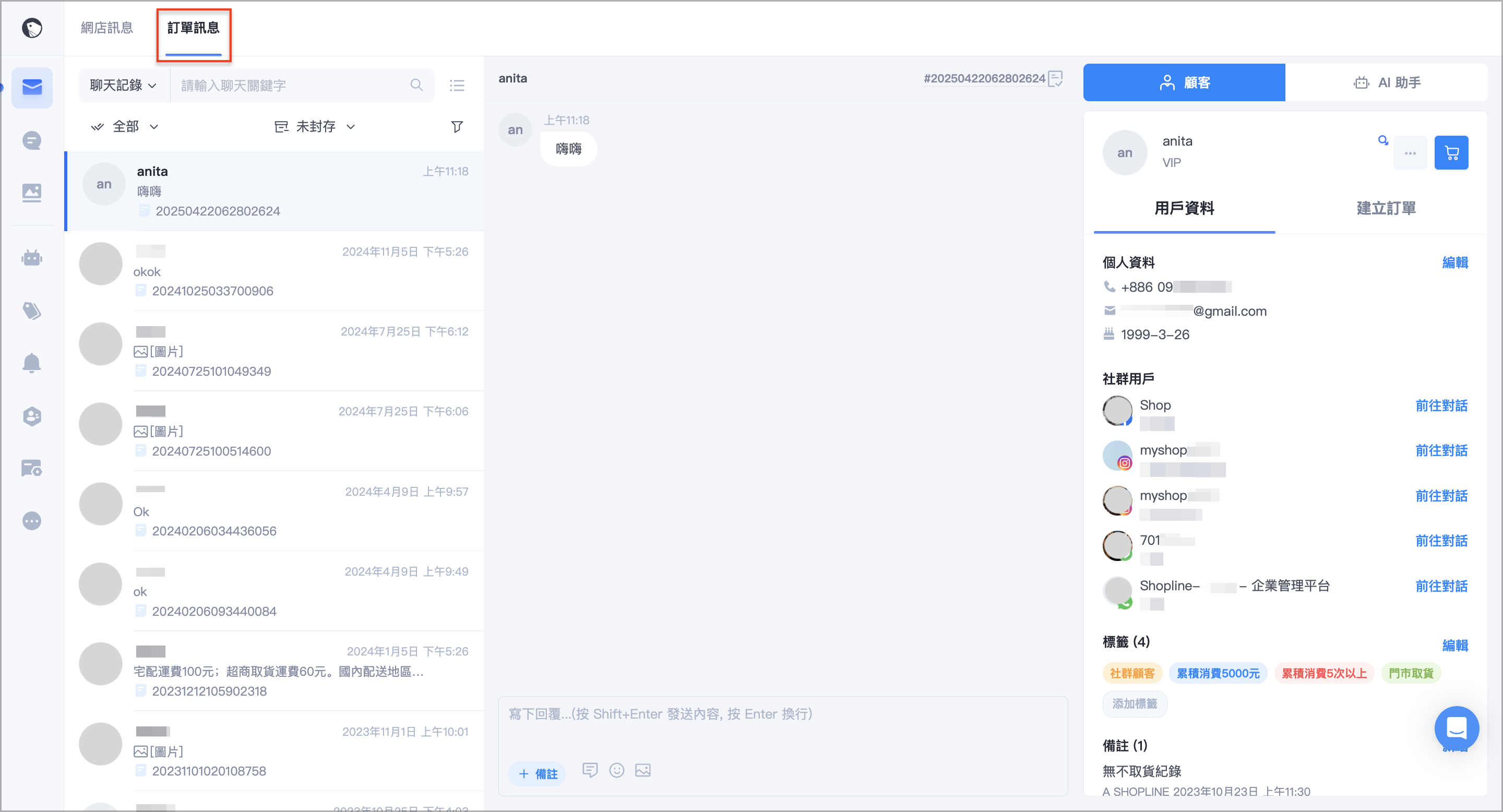Image resolution: width=1503 pixels, height=812 pixels.
Task: Click 編輯 next to 個人資料
Action: pos(1455,262)
